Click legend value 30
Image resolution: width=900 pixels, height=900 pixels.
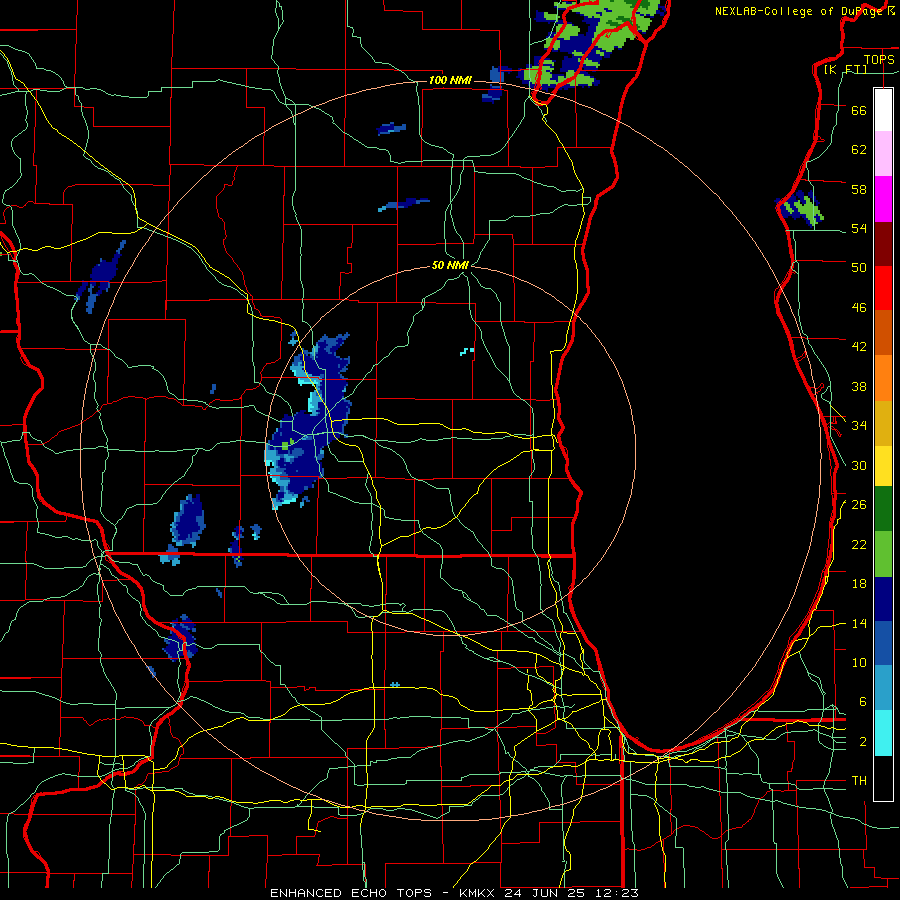tap(859, 465)
